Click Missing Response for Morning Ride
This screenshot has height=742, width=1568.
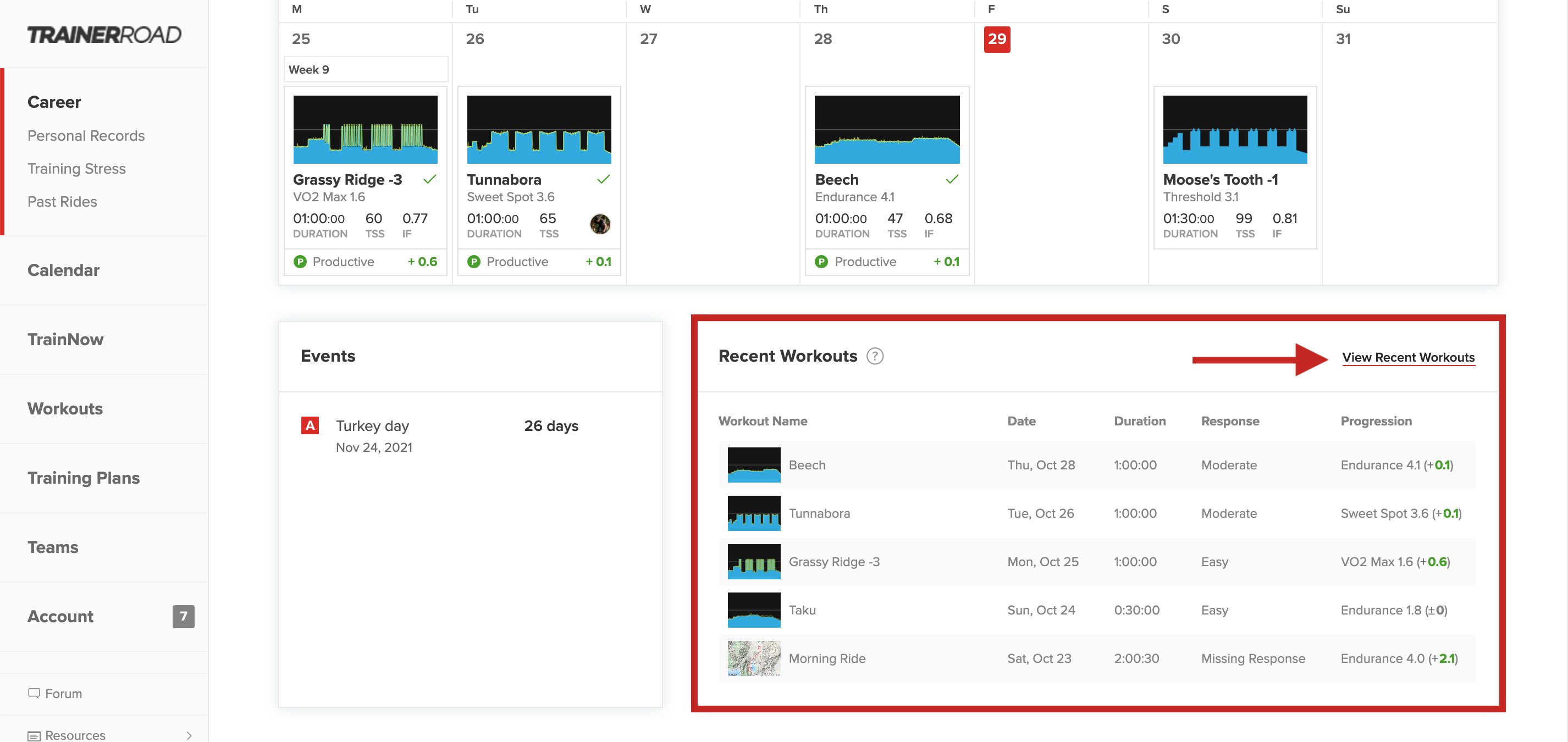coord(1252,658)
